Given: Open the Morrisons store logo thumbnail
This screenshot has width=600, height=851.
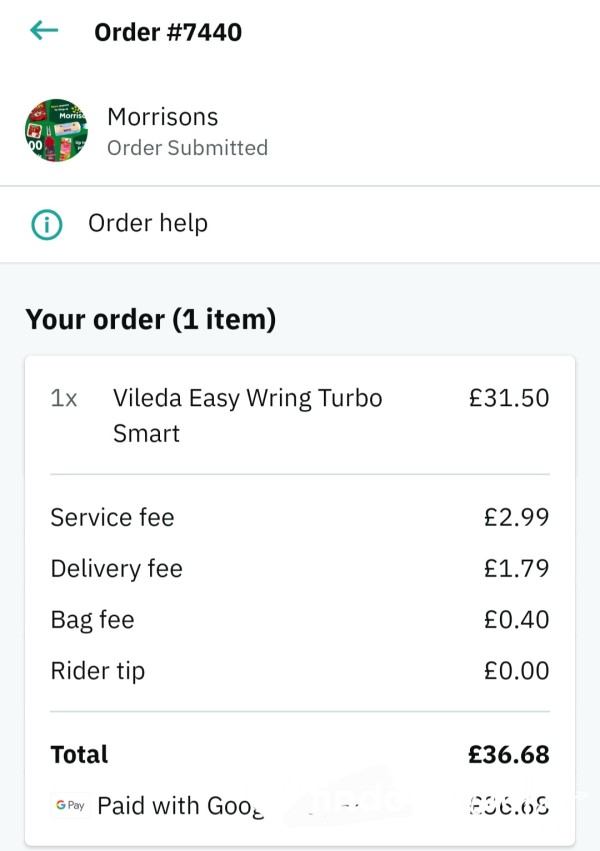Looking at the screenshot, I should point(56,130).
